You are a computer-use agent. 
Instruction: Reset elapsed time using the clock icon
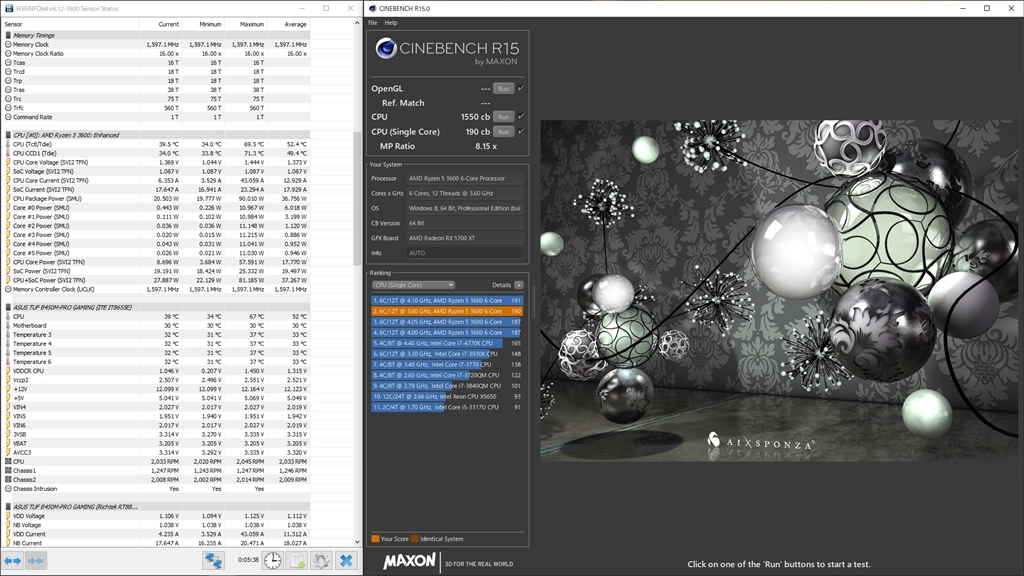click(272, 561)
